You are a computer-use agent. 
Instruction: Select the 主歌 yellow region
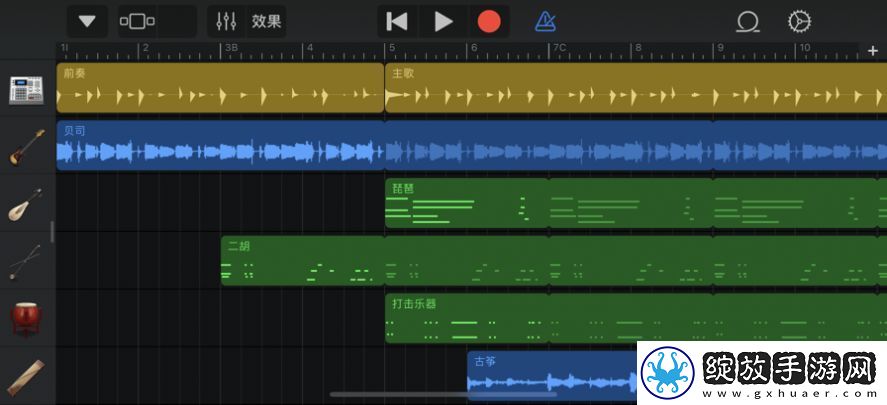coord(636,88)
